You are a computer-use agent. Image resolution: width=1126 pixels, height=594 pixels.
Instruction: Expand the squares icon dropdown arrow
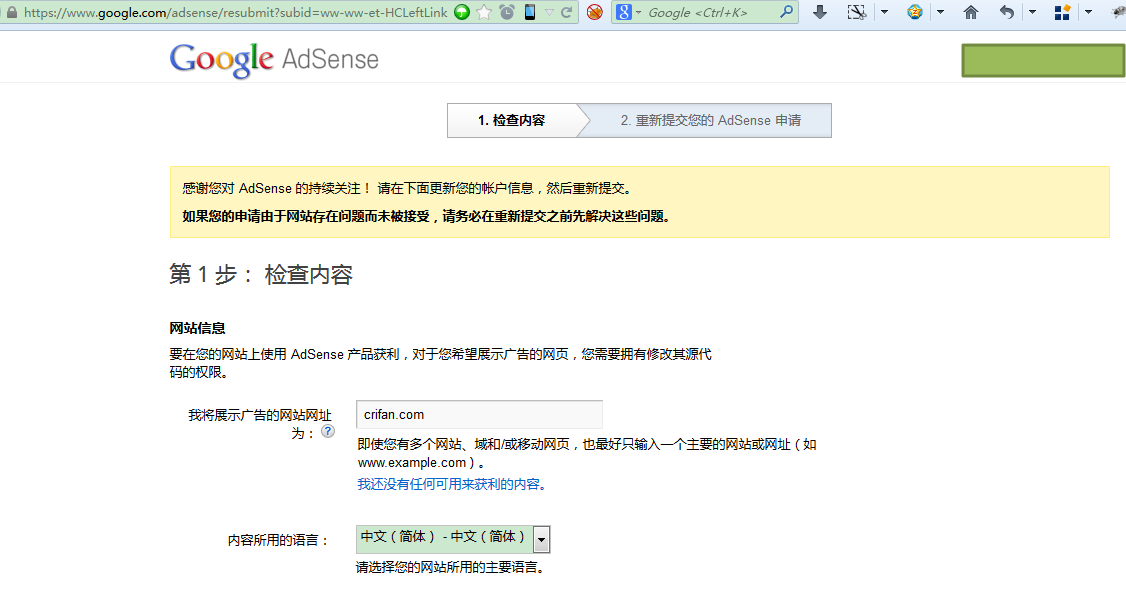1089,12
